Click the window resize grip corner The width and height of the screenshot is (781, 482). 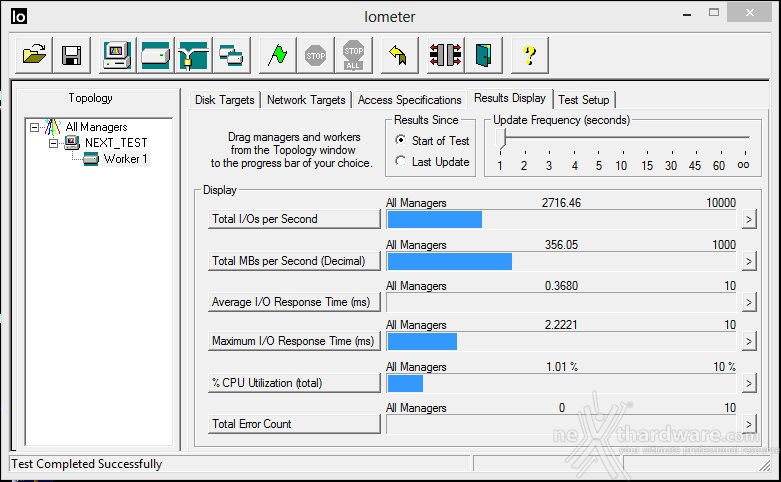[x=765, y=465]
